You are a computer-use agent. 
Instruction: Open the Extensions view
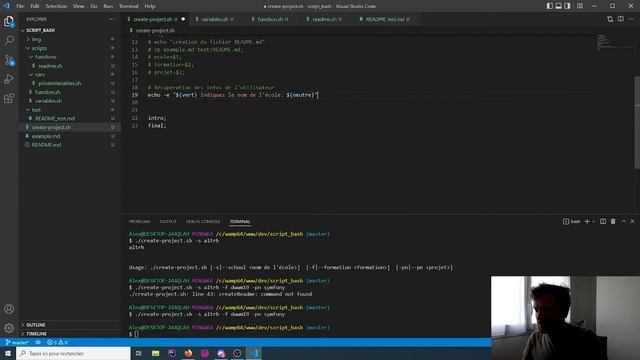point(9,98)
